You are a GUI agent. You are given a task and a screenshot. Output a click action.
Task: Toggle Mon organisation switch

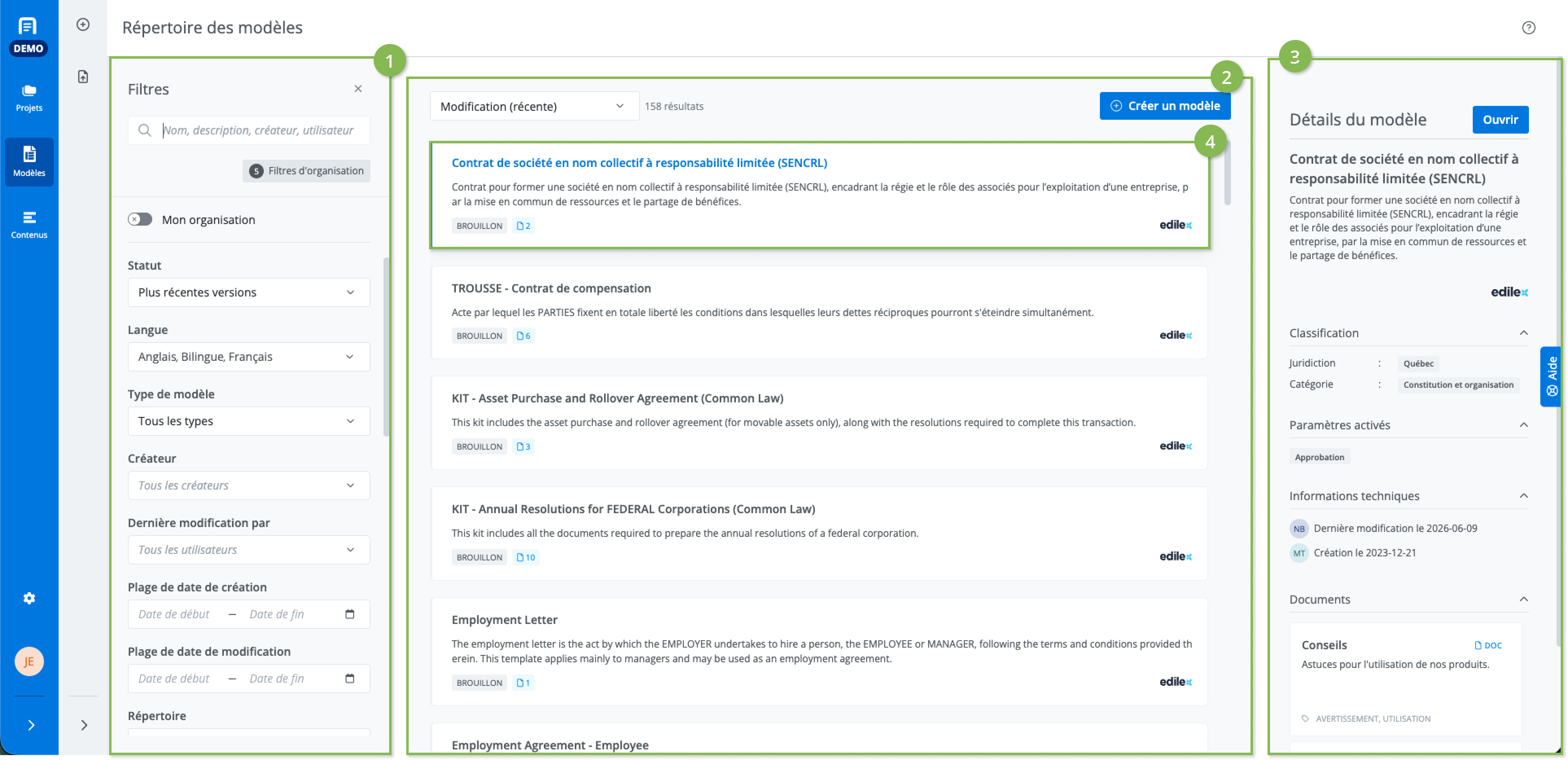139,219
